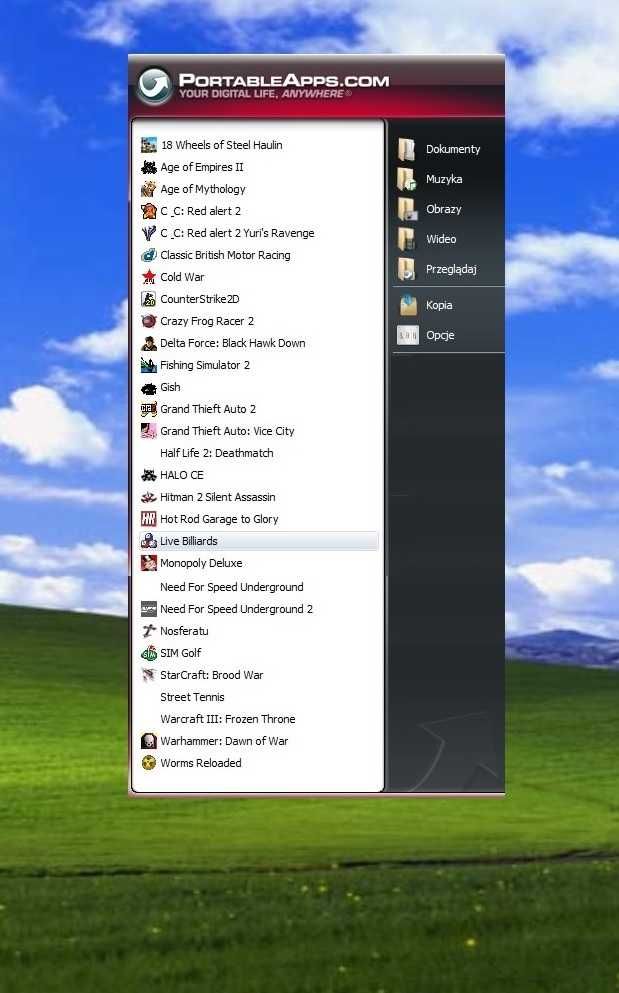The height and width of the screenshot is (993, 619).
Task: Click the Warhammer: Dawn of War skull icon
Action: [148, 741]
